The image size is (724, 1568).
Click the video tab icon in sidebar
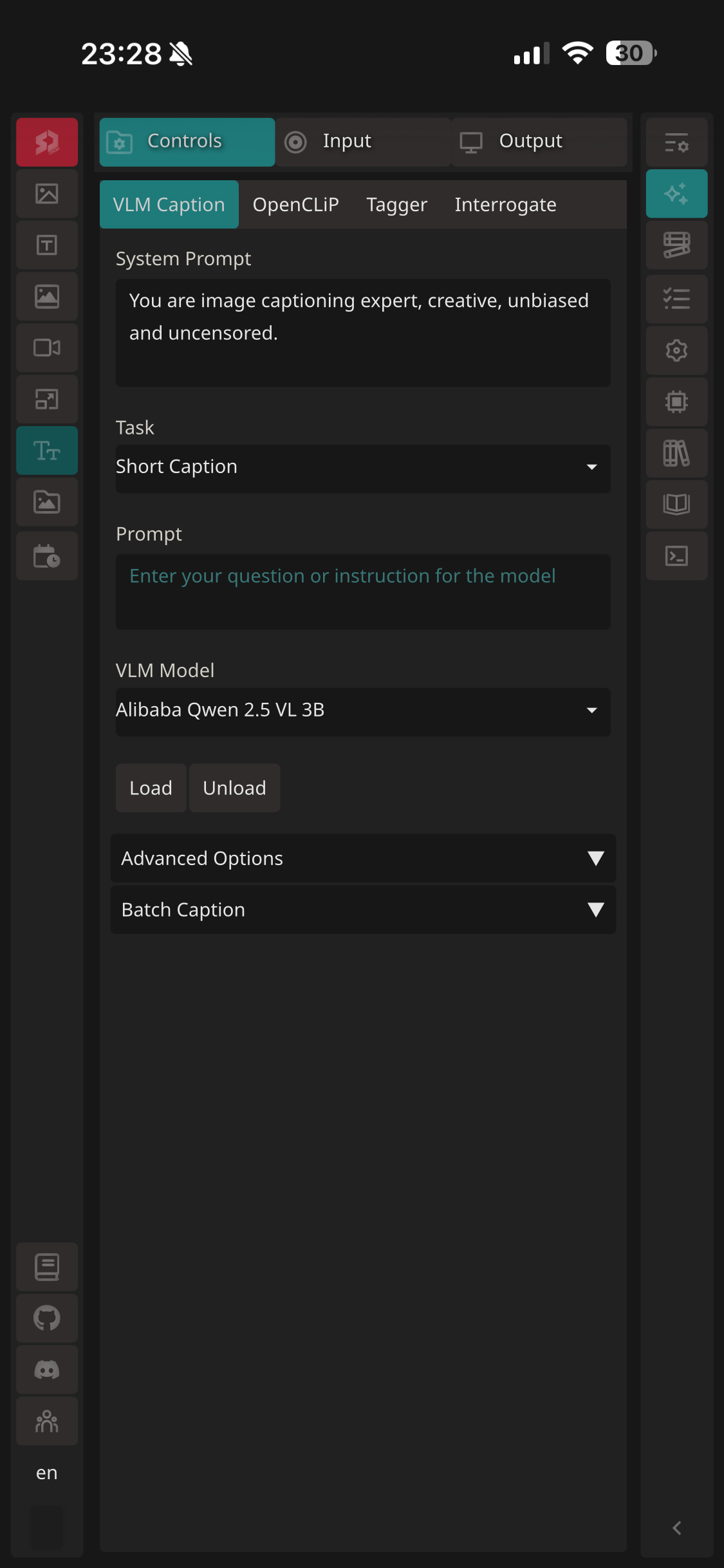(47, 348)
